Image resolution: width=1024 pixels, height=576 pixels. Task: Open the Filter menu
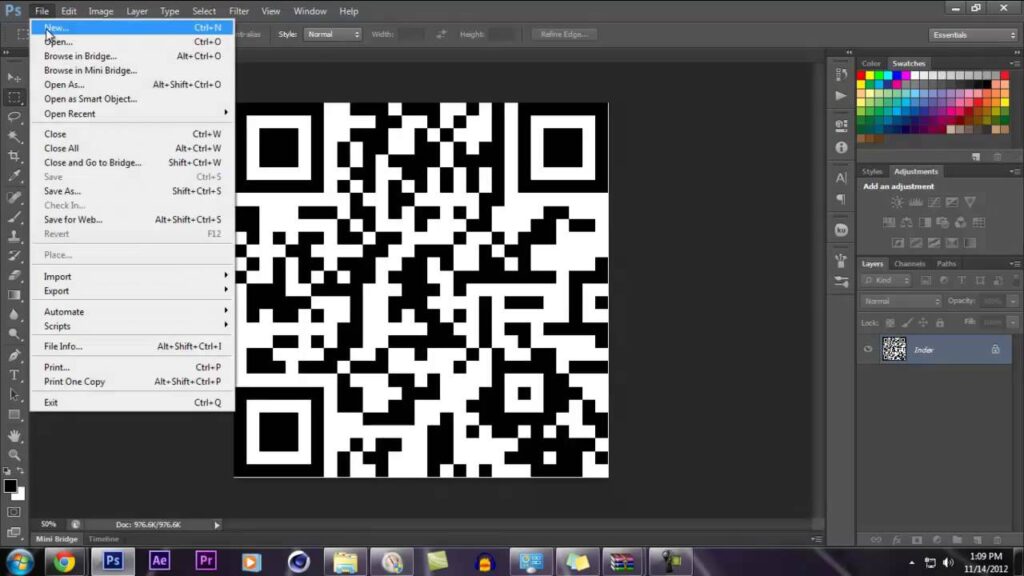(x=238, y=11)
